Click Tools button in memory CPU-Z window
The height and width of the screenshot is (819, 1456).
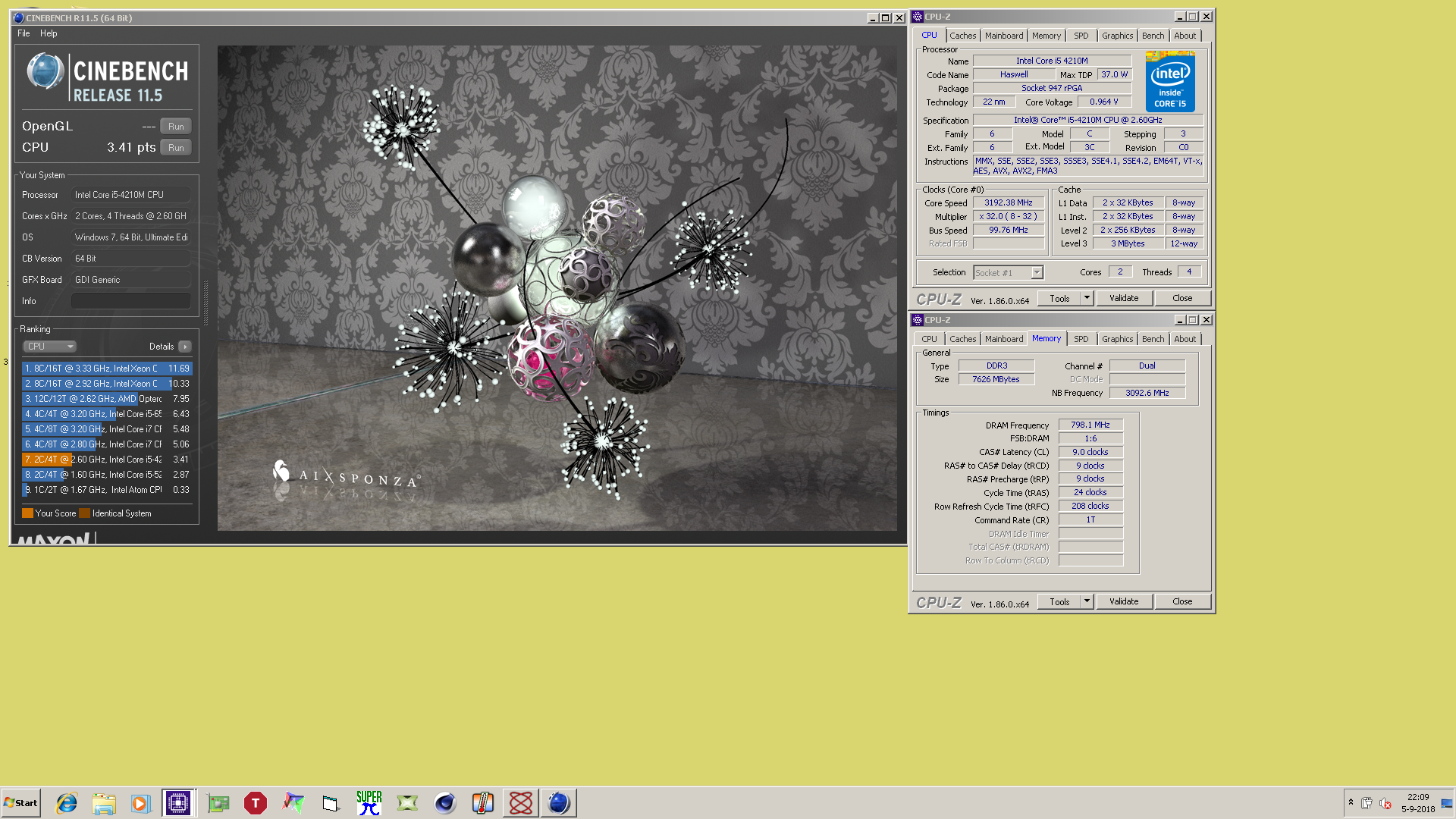(x=1059, y=602)
